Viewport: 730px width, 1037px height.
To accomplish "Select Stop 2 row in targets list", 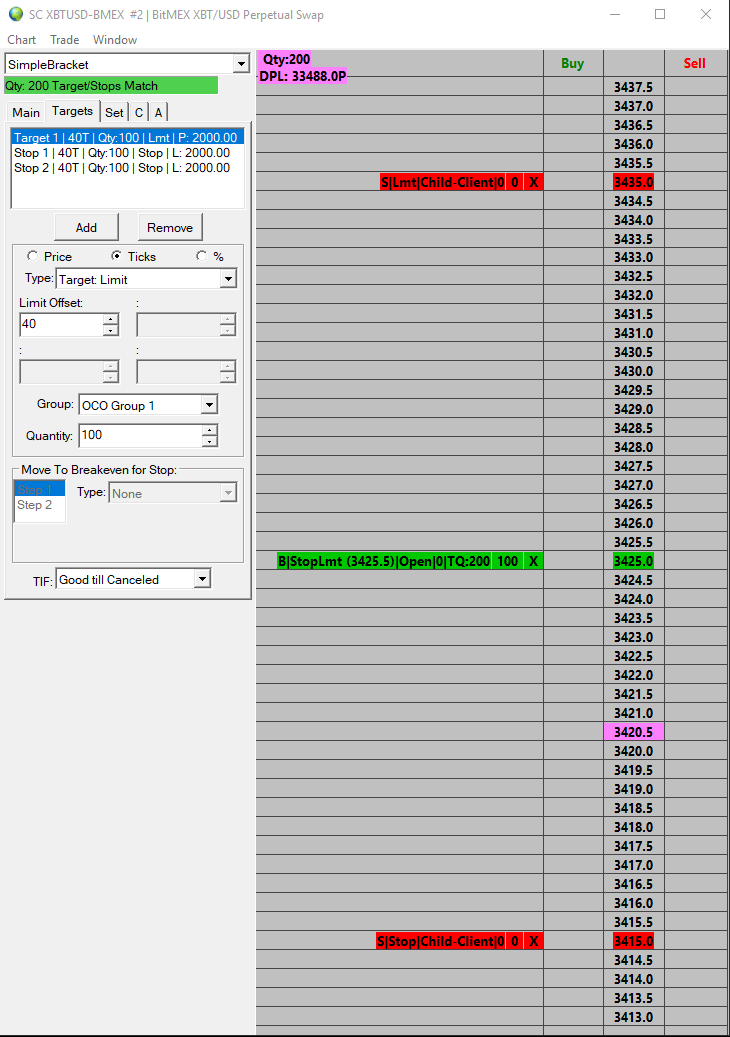I will point(128,168).
